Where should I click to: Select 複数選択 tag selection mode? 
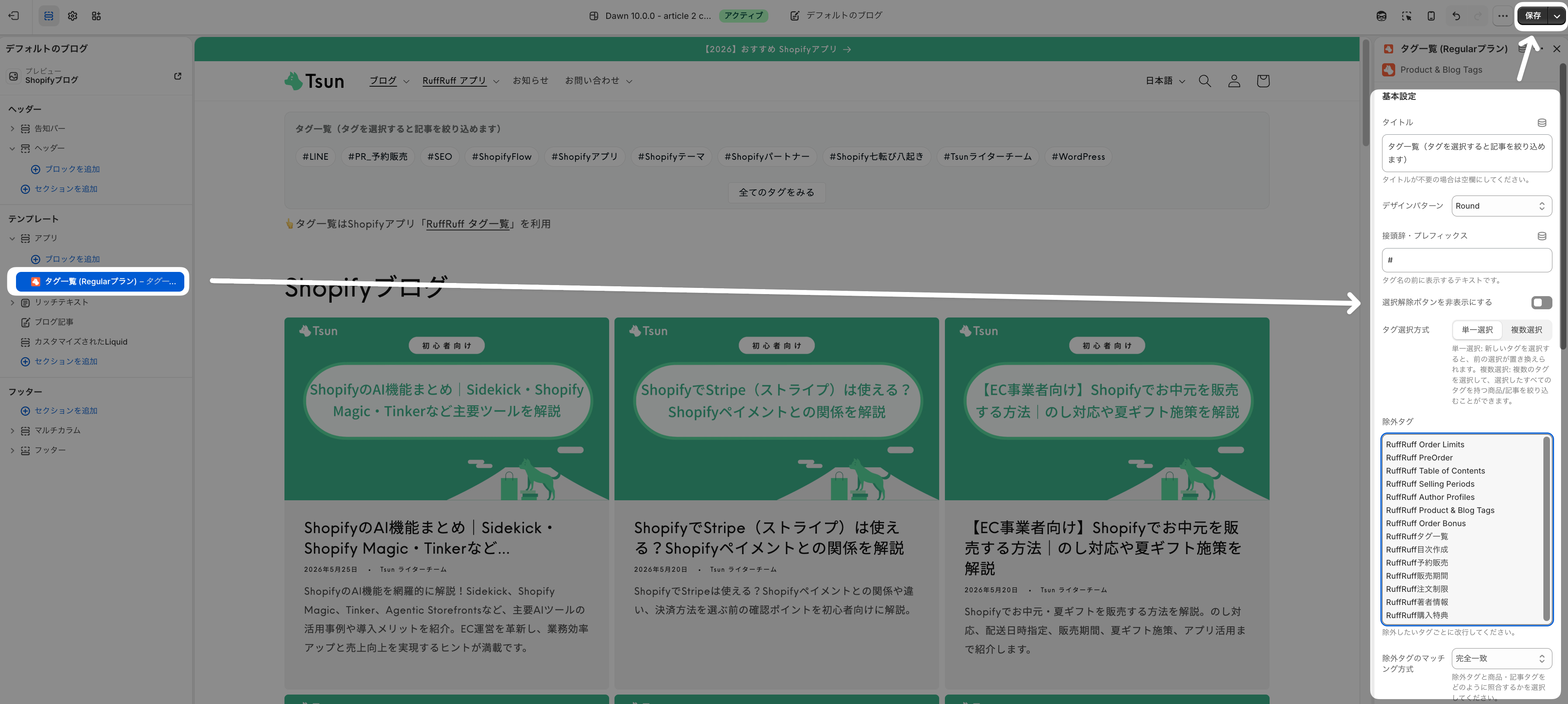point(1526,330)
